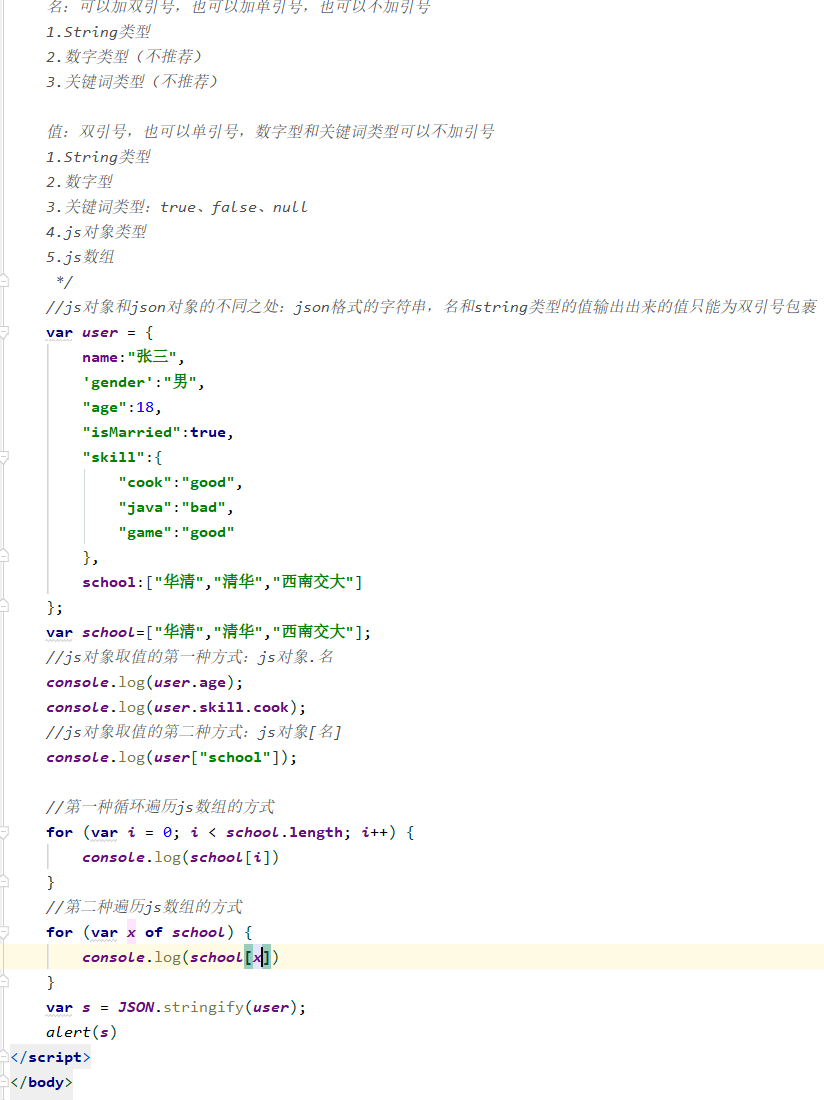Image resolution: width=824 pixels, height=1100 pixels.
Task: Click the "cook":"good" entry
Action: pos(180,483)
